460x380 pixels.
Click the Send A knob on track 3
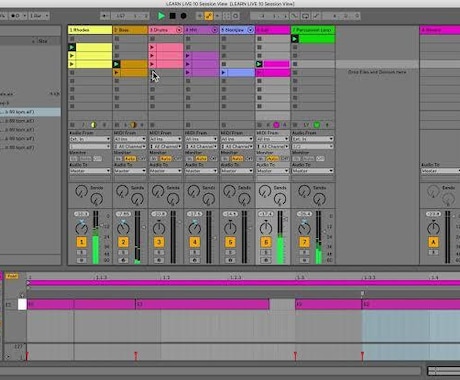(157, 191)
